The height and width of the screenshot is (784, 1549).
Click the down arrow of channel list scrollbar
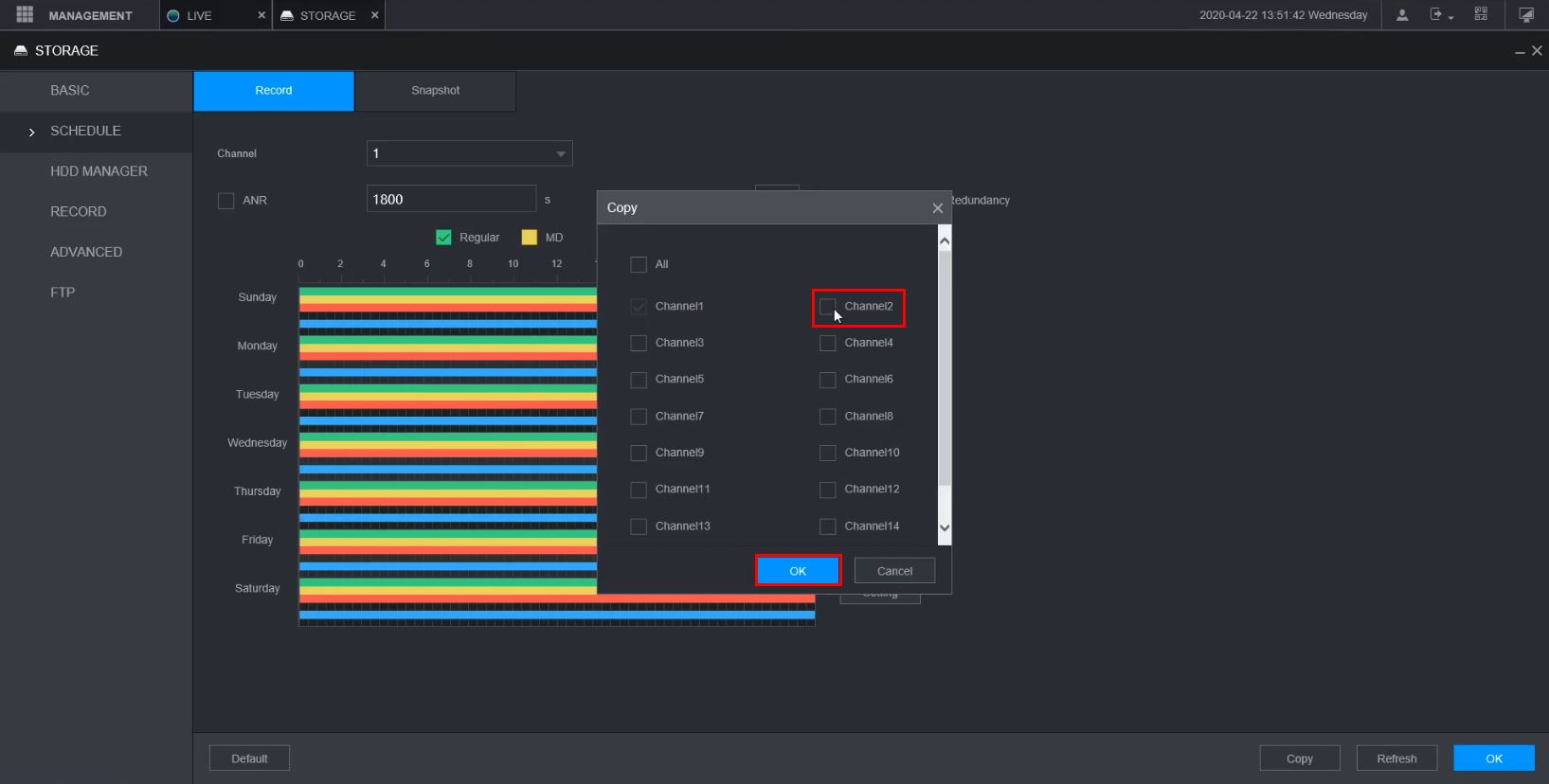point(944,527)
